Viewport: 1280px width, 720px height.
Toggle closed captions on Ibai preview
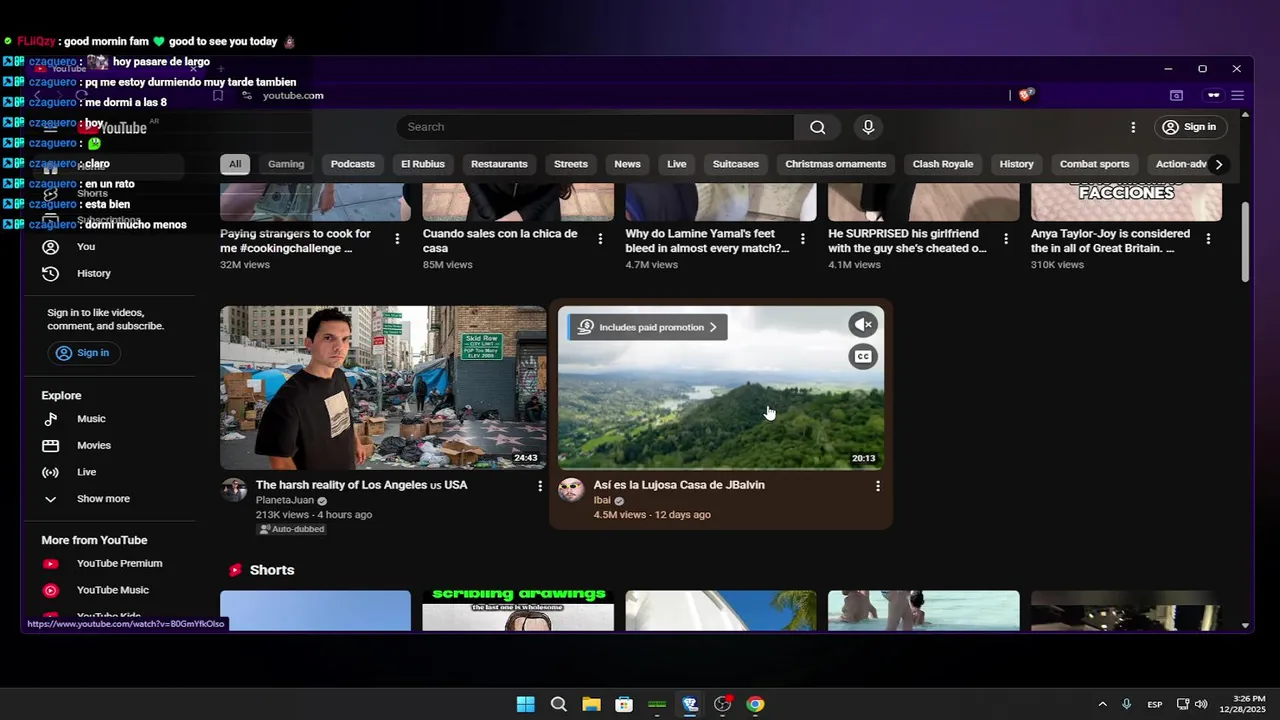coord(863,356)
